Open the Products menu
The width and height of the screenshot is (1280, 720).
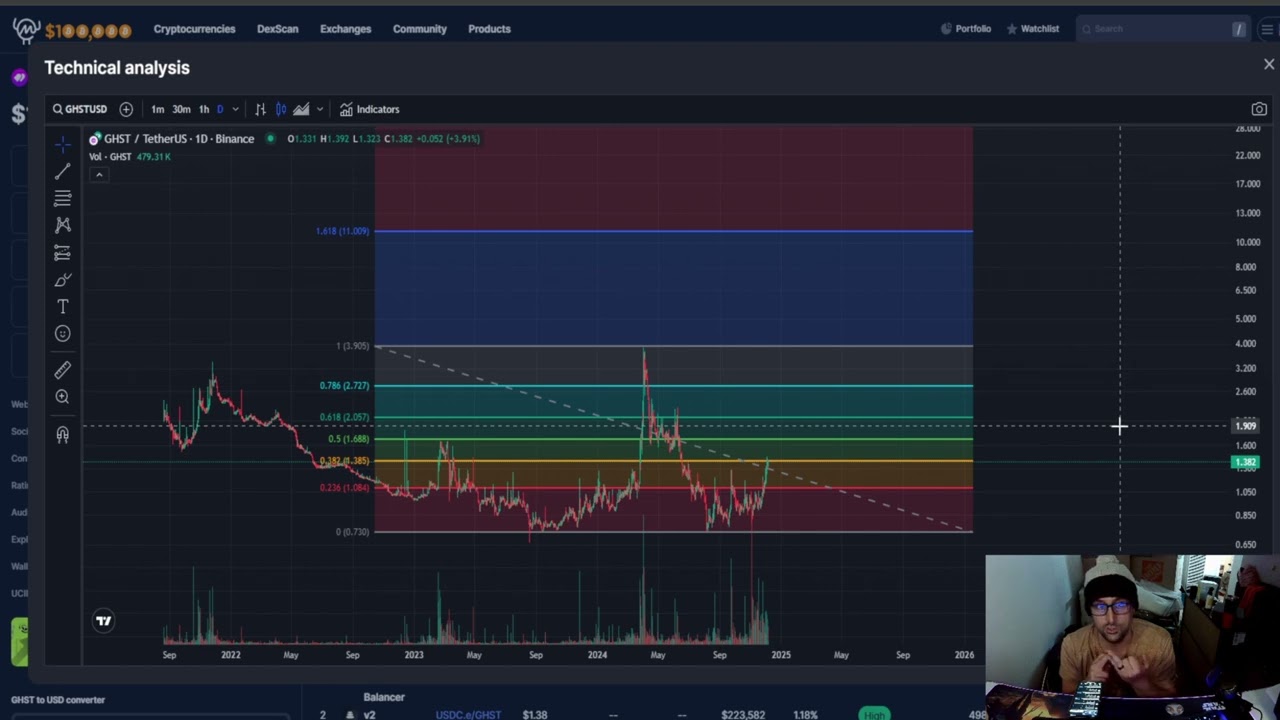click(489, 29)
